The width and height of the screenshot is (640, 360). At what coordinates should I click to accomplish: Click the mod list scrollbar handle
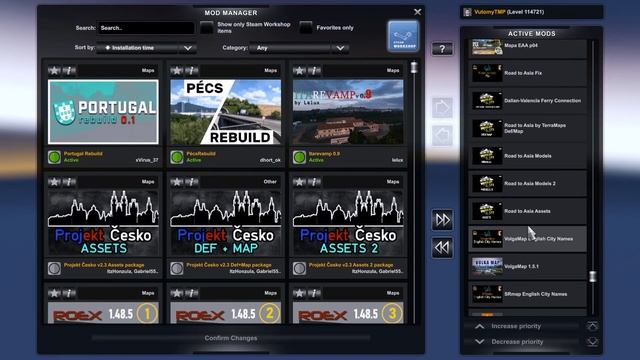point(414,67)
